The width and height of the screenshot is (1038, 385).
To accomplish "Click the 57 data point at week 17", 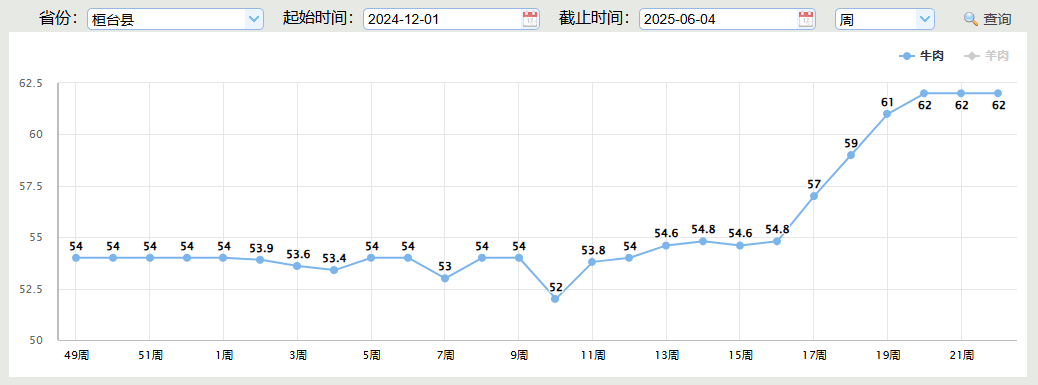I will click(814, 196).
